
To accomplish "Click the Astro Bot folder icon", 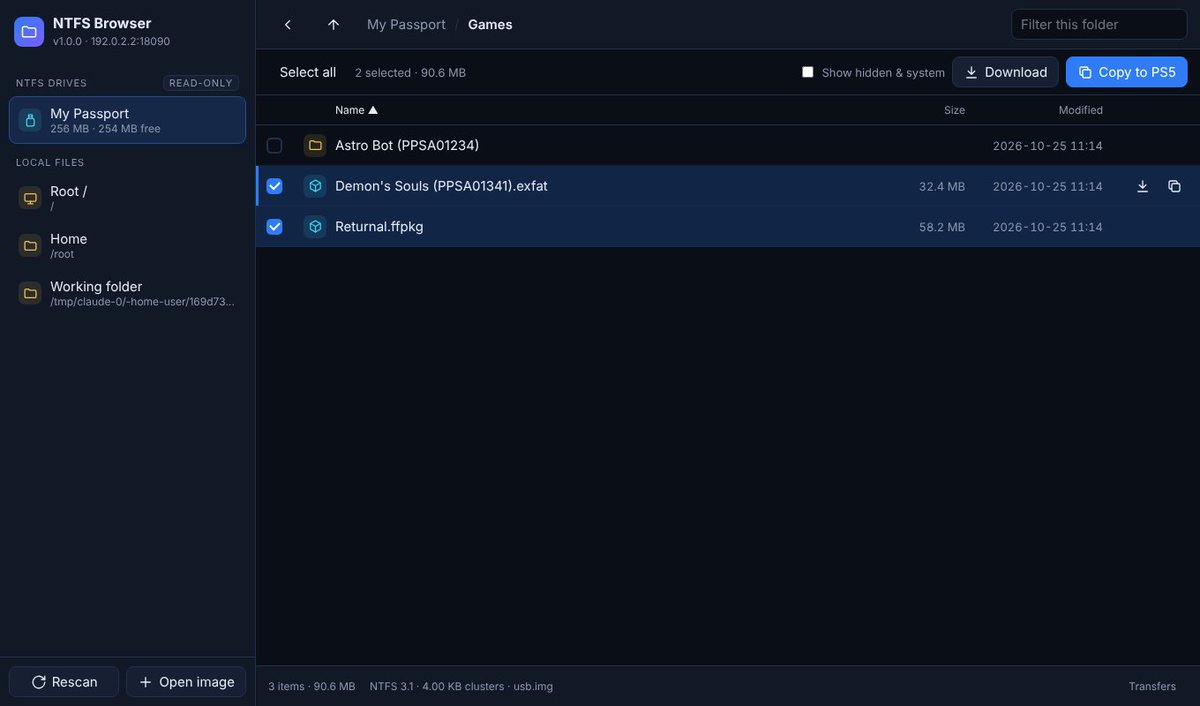I will 315,146.
